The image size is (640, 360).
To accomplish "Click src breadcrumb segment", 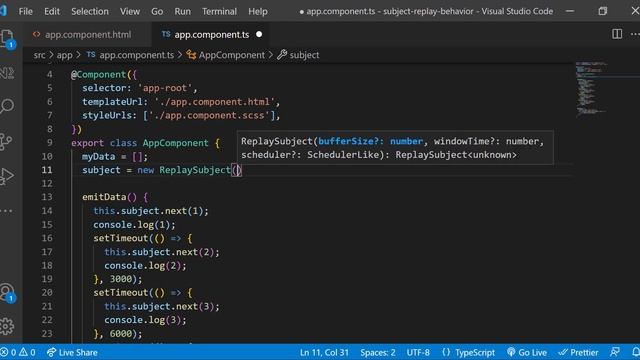I will coord(39,55).
